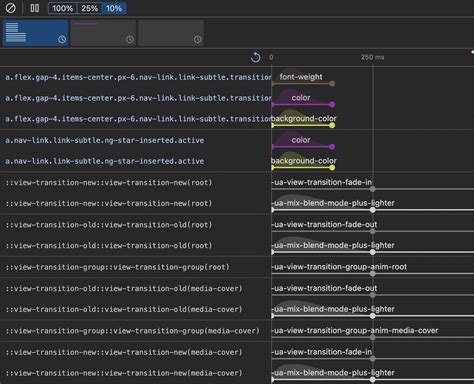
Task: Select the font-weight transition bar
Action: click(x=302, y=83)
